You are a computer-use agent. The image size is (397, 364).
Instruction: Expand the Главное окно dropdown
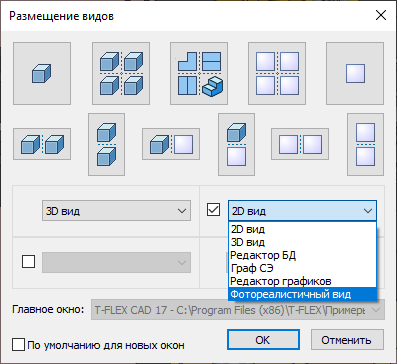click(x=238, y=310)
